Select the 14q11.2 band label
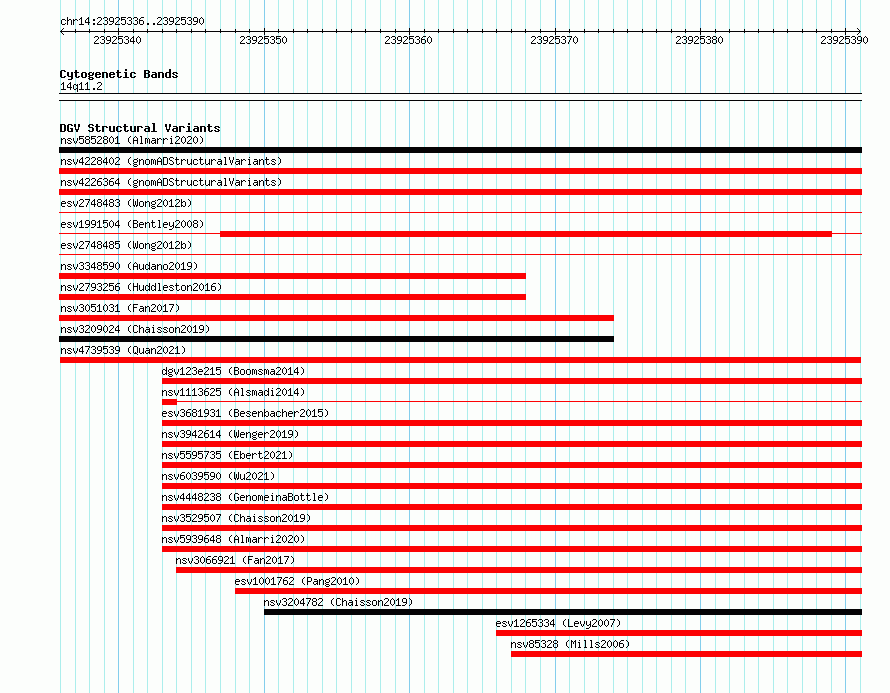Image resolution: width=890 pixels, height=693 pixels. [x=81, y=86]
